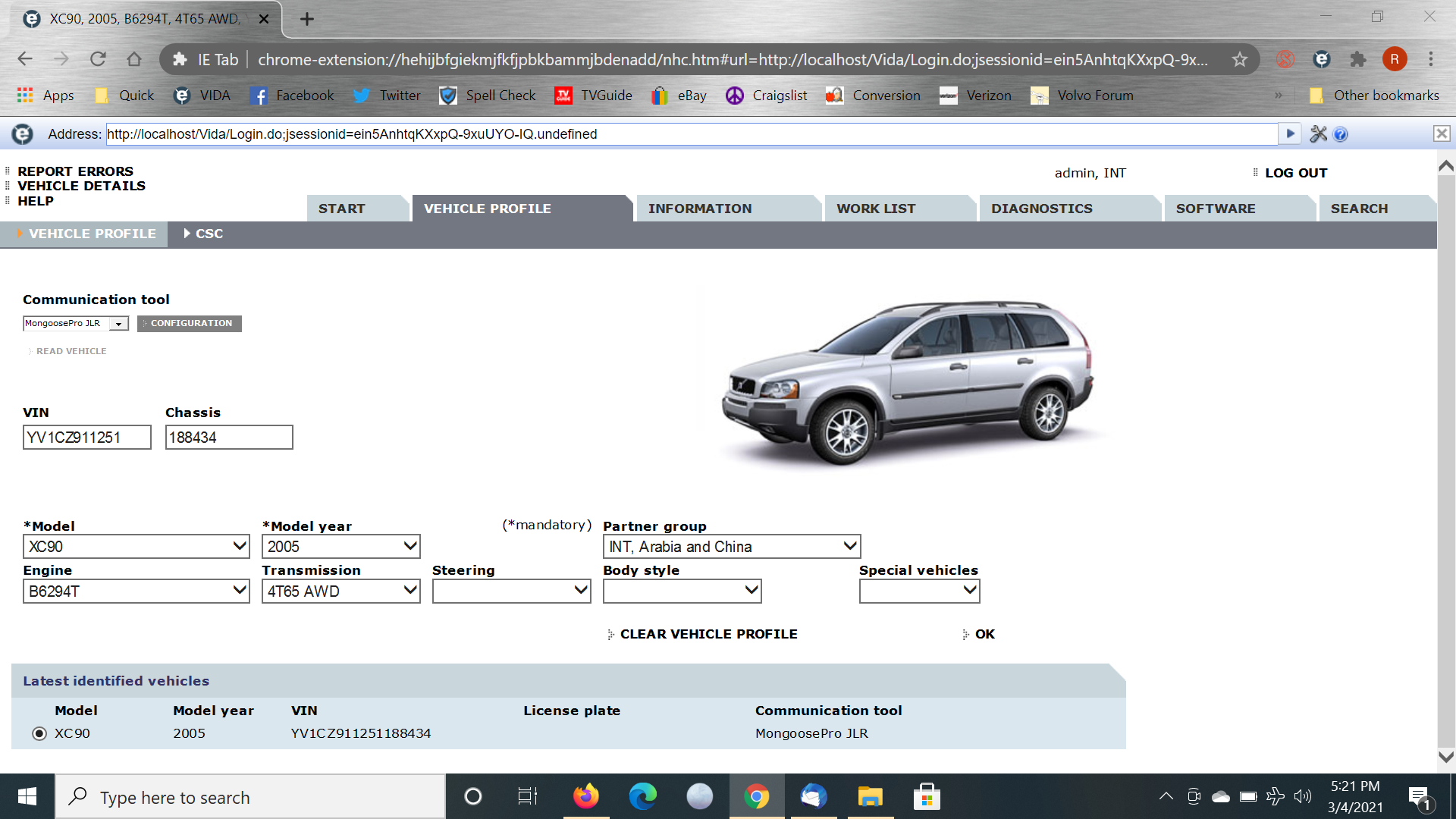Viewport: 1456px width, 819px height.
Task: Click the IE Tab help question icon
Action: (1341, 134)
